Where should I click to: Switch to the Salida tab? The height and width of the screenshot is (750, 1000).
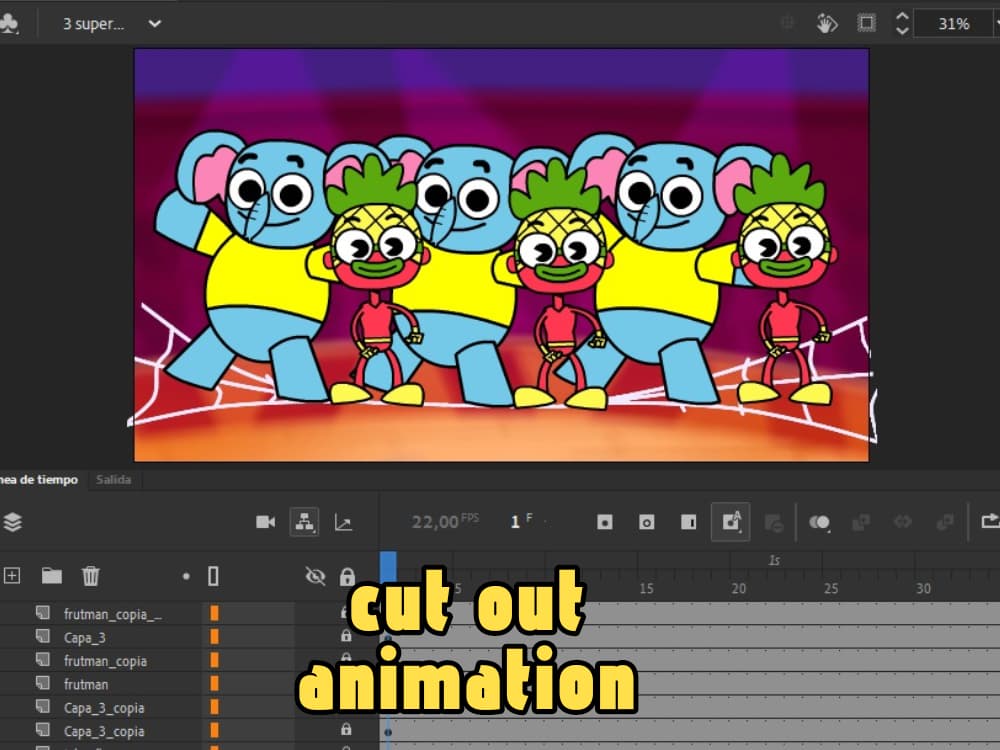(114, 480)
